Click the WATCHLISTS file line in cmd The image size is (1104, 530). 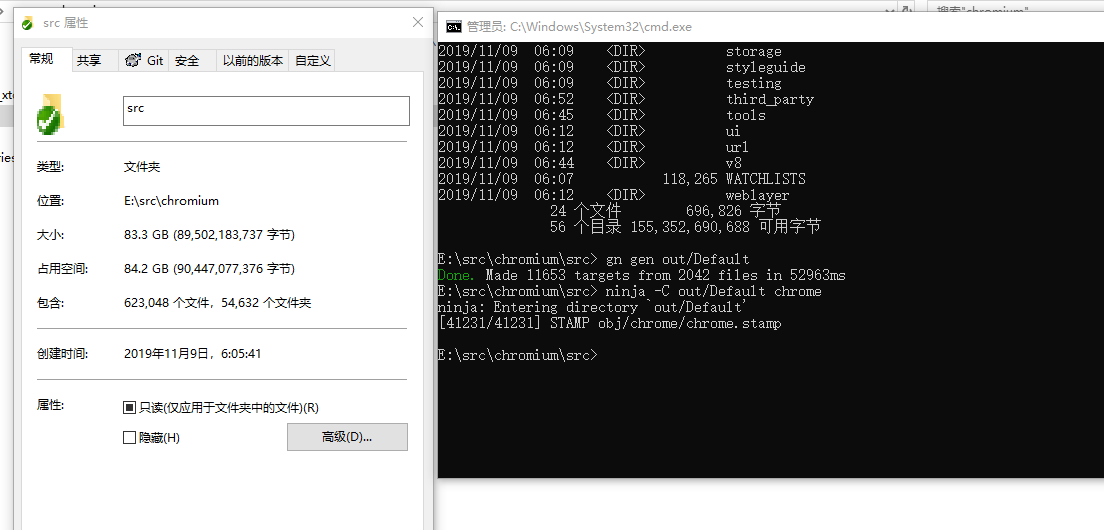[x=622, y=179]
